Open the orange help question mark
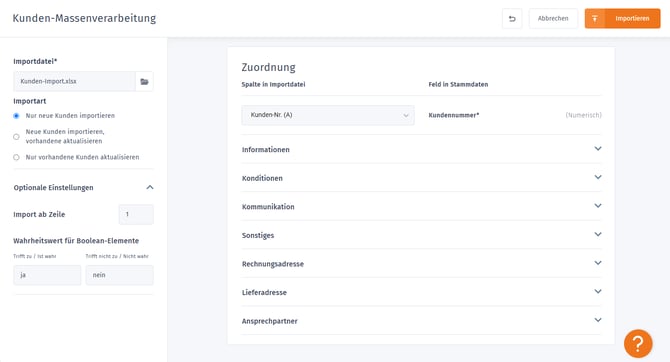Image resolution: width=670 pixels, height=362 pixels. click(638, 343)
